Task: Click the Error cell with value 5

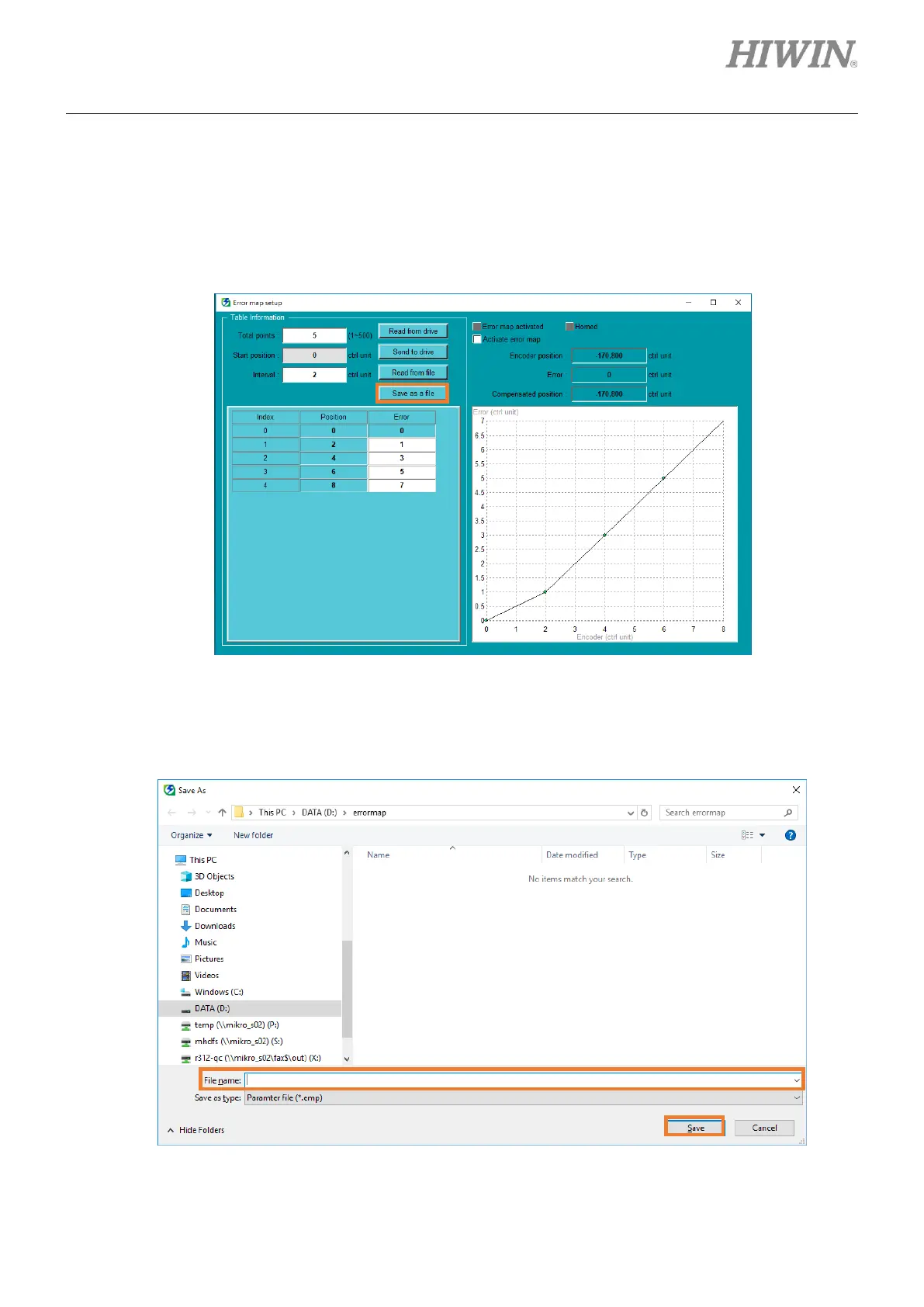Action: coord(402,472)
